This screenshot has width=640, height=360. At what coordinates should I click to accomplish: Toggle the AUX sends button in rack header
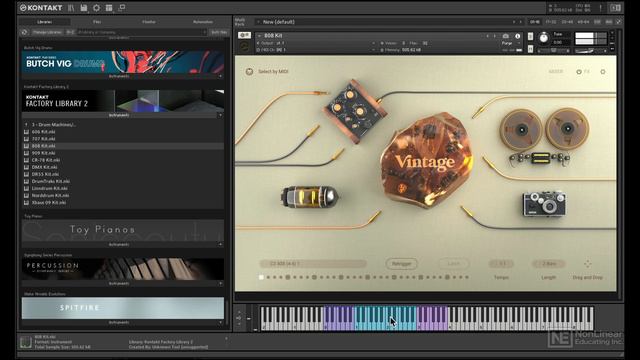click(609, 22)
